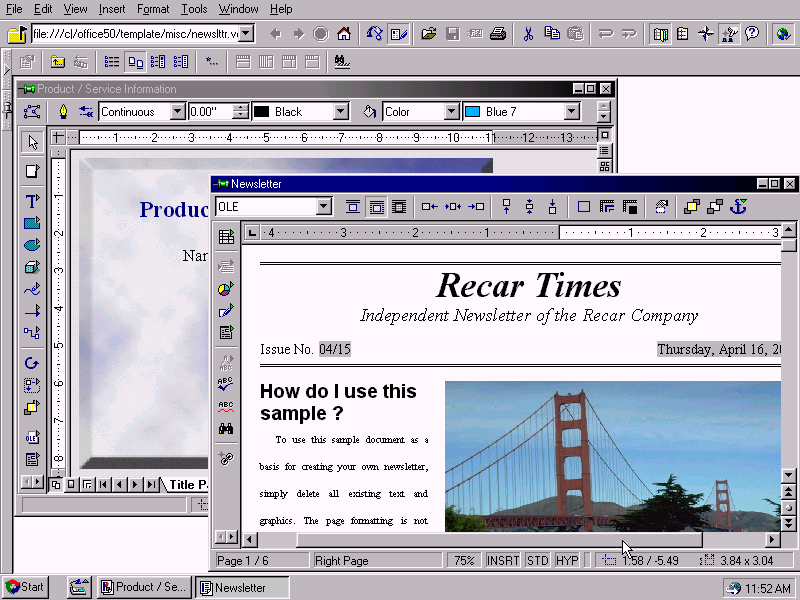
Task: Click the Print icon in the toolbar
Action: [x=497, y=34]
